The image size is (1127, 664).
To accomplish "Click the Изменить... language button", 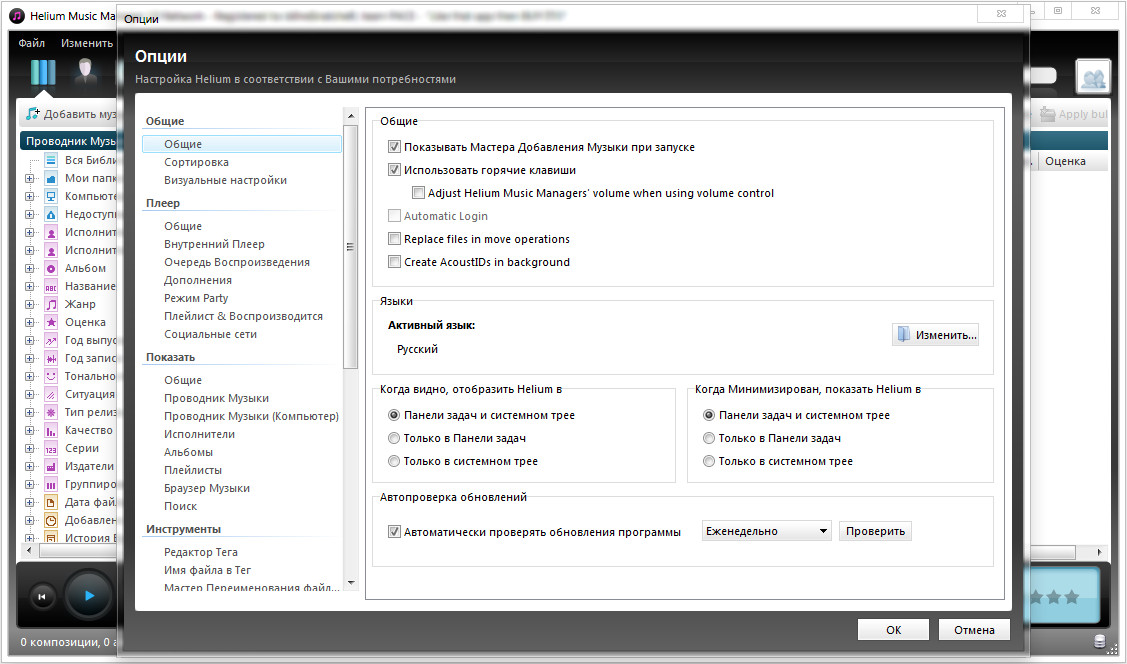I will [935, 335].
